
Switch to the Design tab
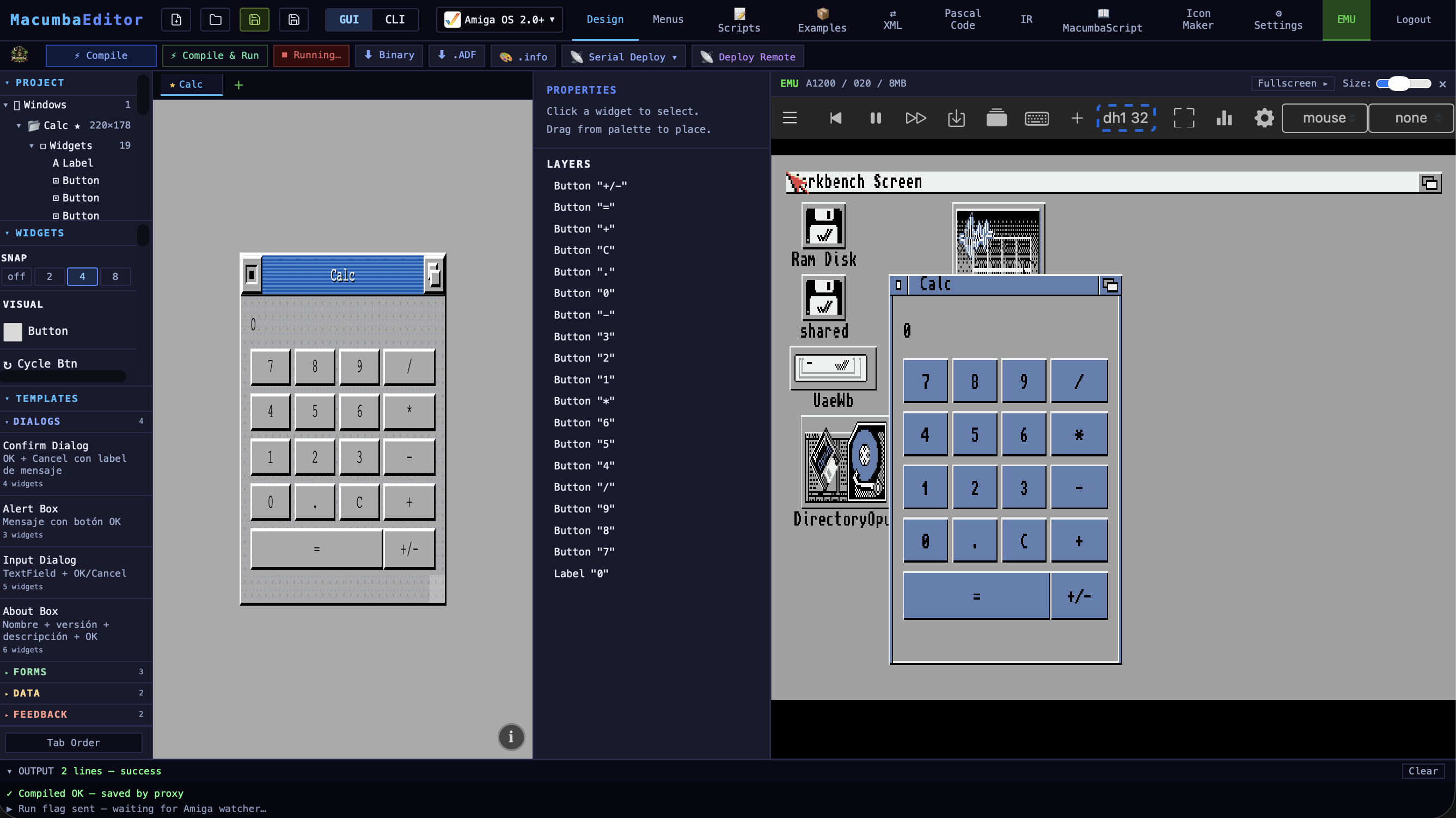click(x=605, y=19)
